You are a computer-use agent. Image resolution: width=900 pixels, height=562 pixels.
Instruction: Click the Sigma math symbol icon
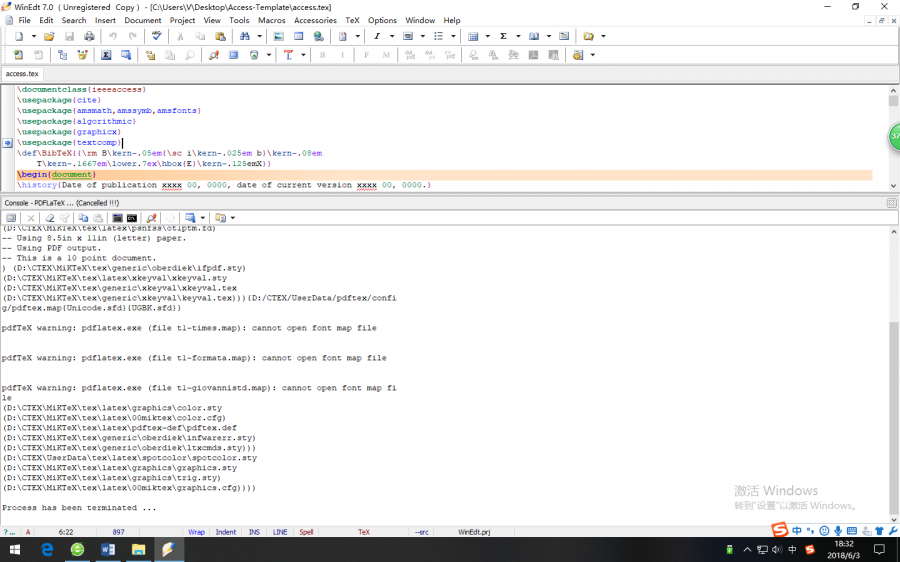coord(503,36)
